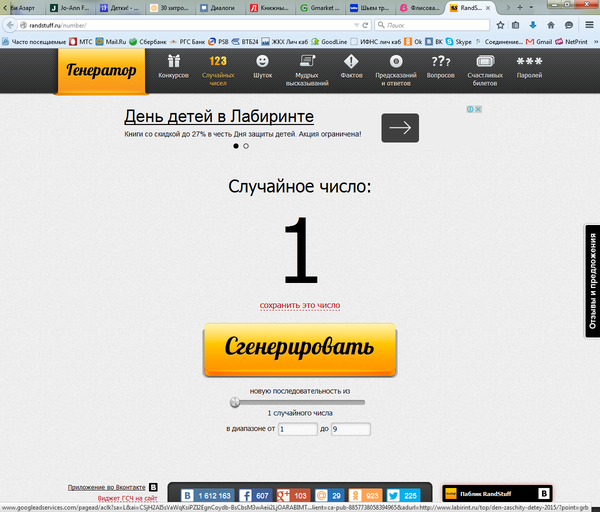Open the Конкурсов gift icon generator
The image size is (600, 512).
(173, 68)
